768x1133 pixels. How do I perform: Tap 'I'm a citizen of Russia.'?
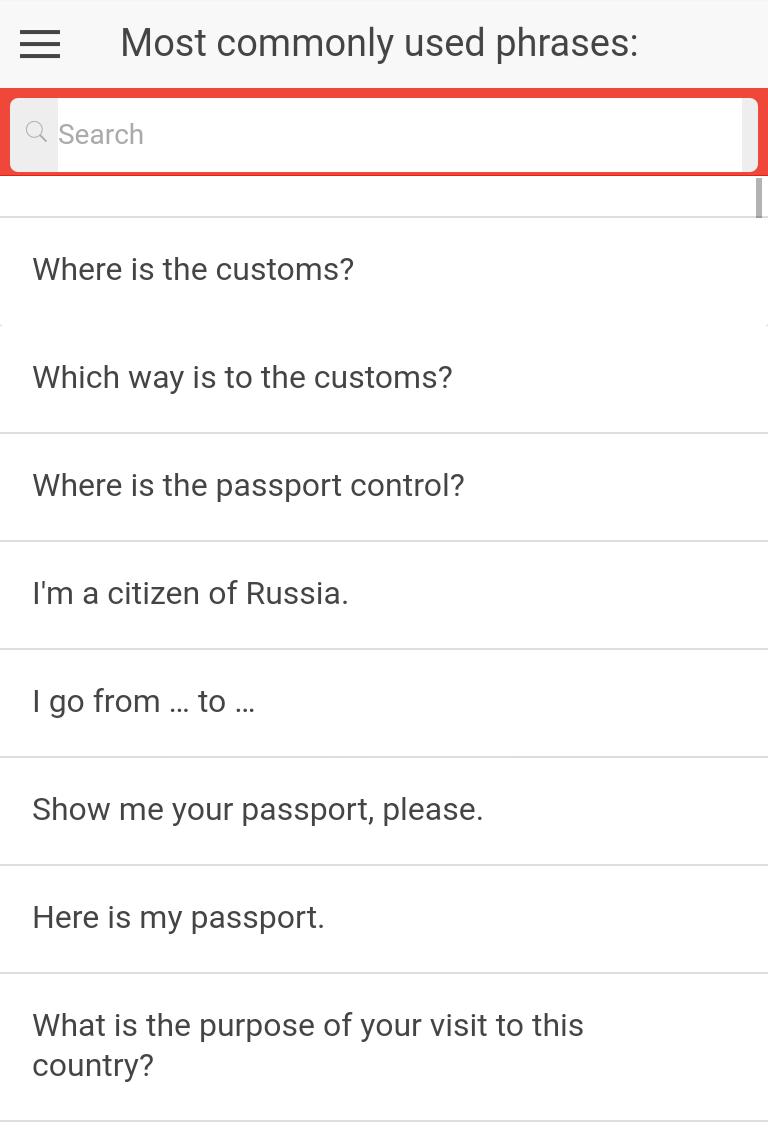(x=190, y=593)
